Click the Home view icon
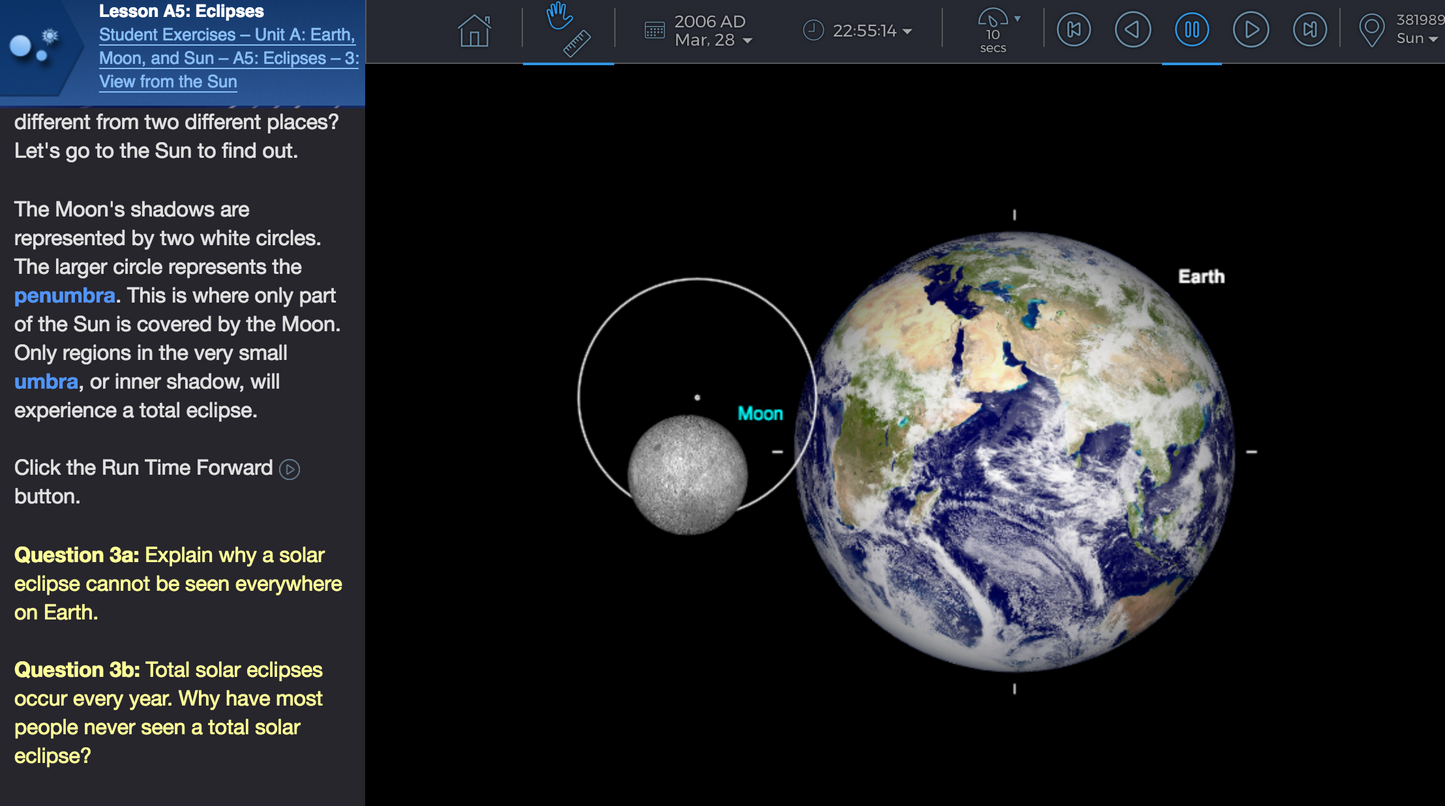Image resolution: width=1445 pixels, height=806 pixels. click(x=474, y=31)
